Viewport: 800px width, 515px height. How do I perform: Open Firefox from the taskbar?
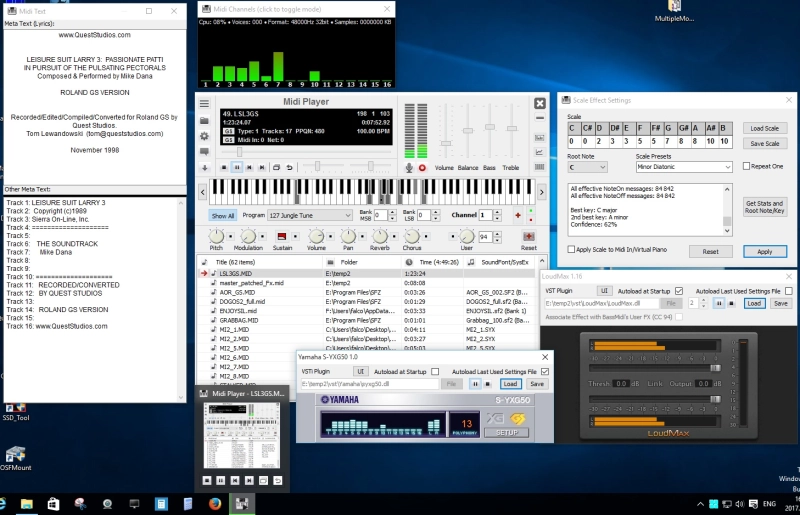click(215, 504)
